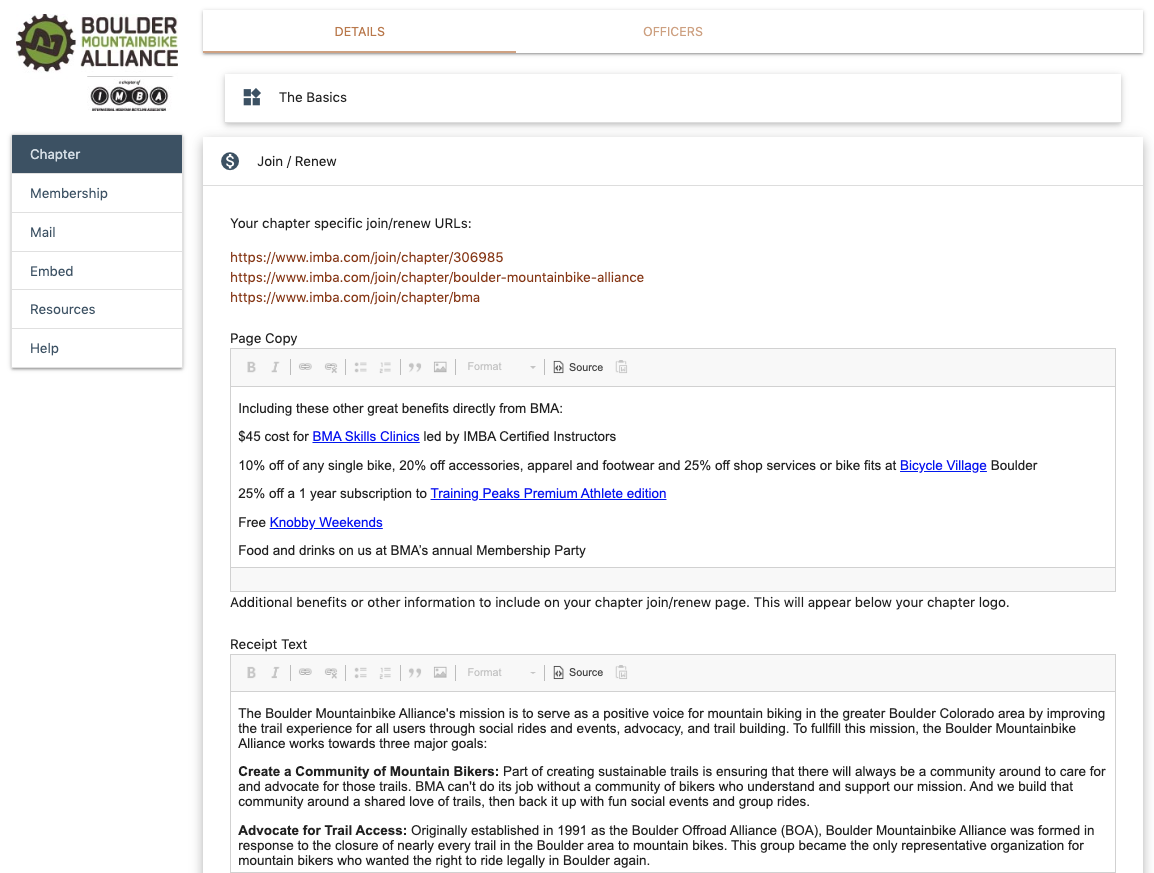This screenshot has height=873, width=1154.
Task: Select the DETAILS tab
Action: point(359,31)
